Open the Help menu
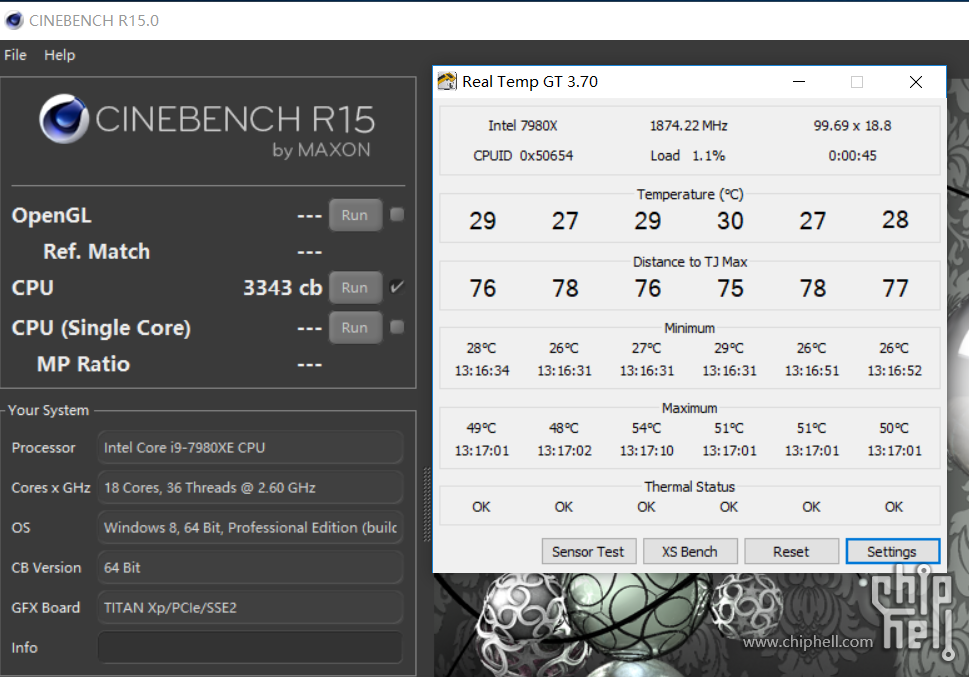The image size is (969, 677). 59,55
